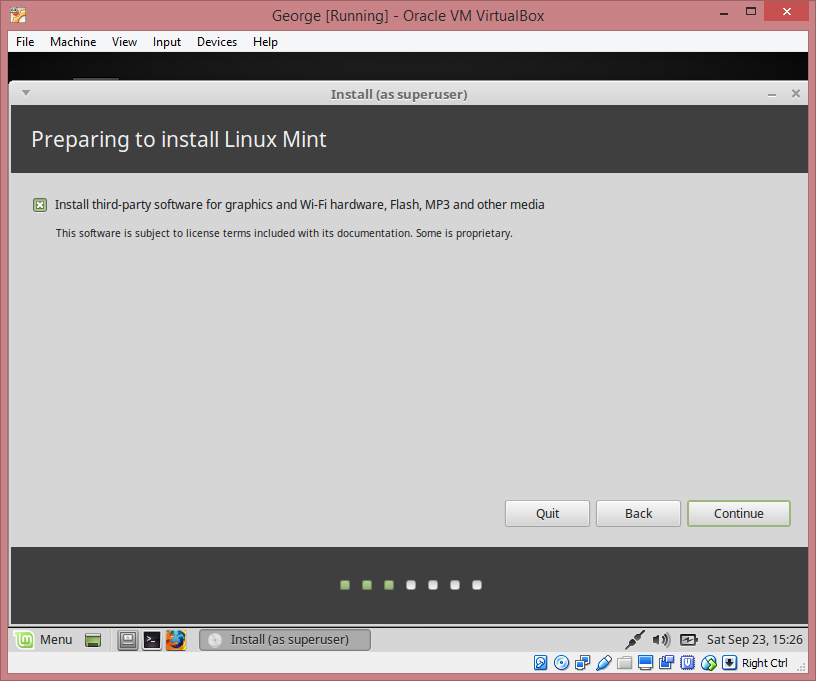Click VirtualBox optical disc status icon
The image size is (816, 681).
coord(562,663)
